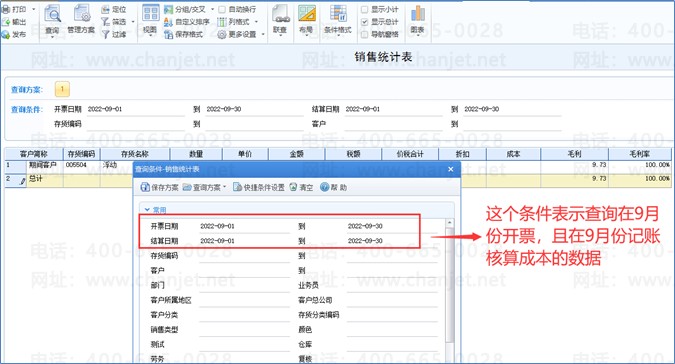Viewport: 675px width, 364px height.
Task: Click the 存货编码 column header
Action: pyautogui.click(x=81, y=154)
